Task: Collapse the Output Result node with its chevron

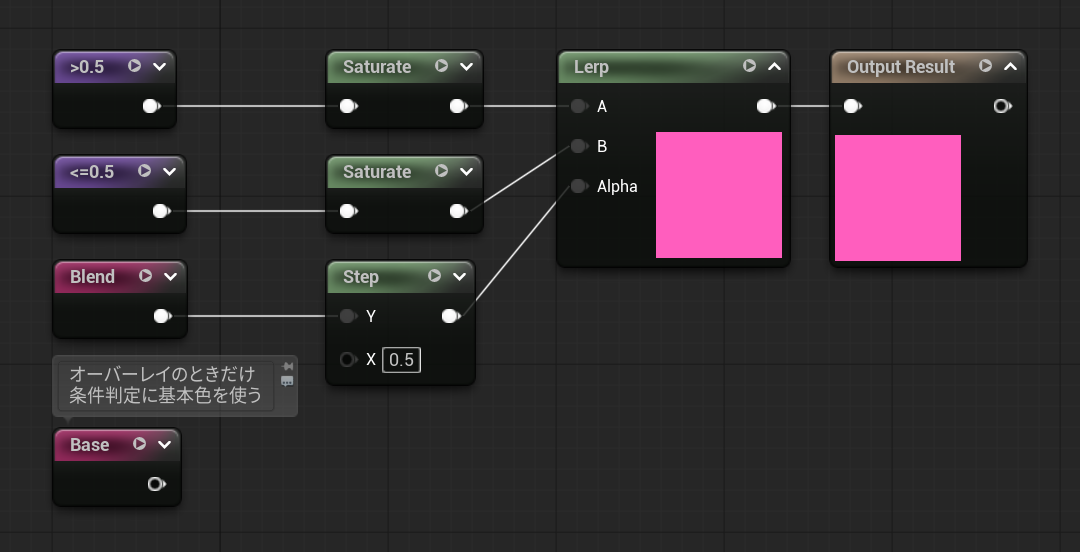Action: (1010, 67)
